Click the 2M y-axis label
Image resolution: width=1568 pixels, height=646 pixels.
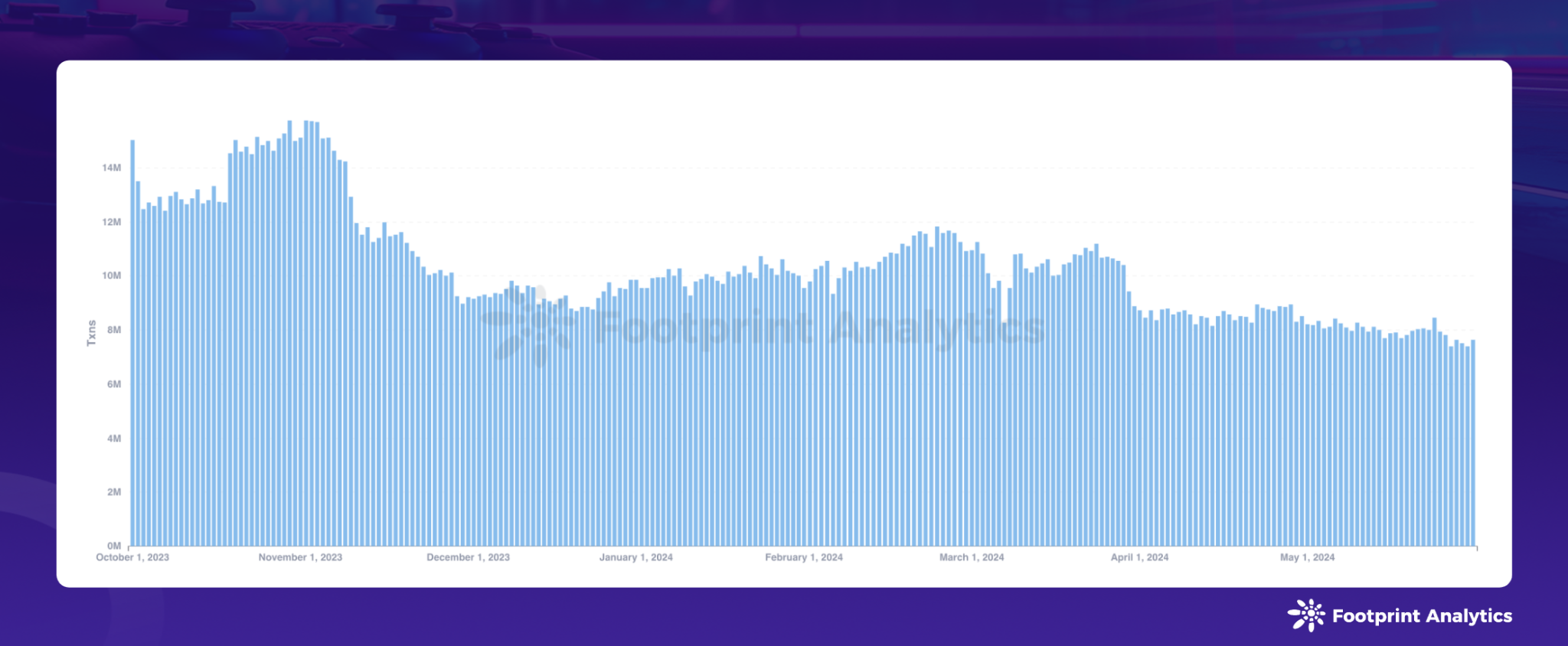click(114, 492)
